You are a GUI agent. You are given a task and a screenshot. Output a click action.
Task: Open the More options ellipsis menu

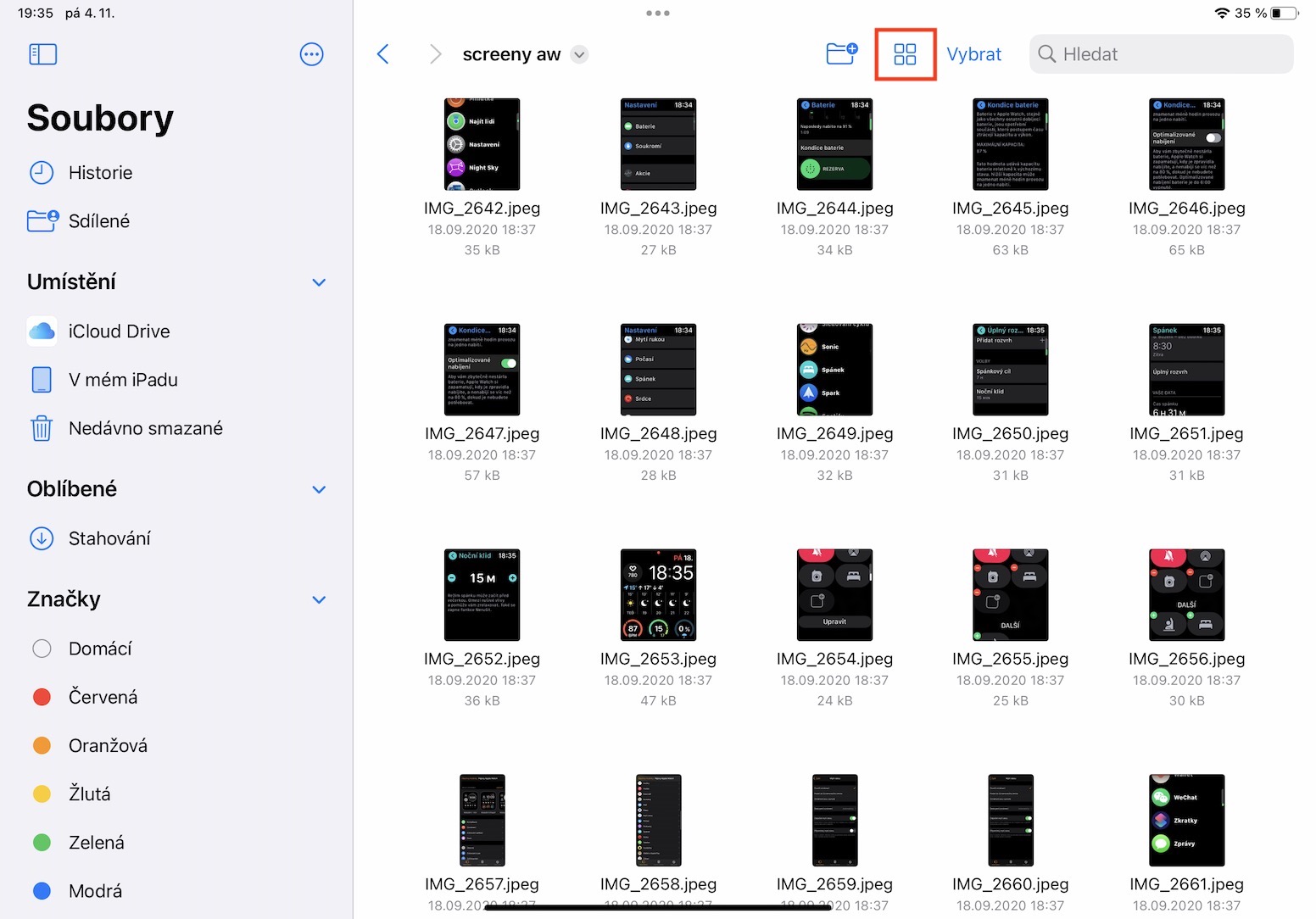tap(312, 54)
